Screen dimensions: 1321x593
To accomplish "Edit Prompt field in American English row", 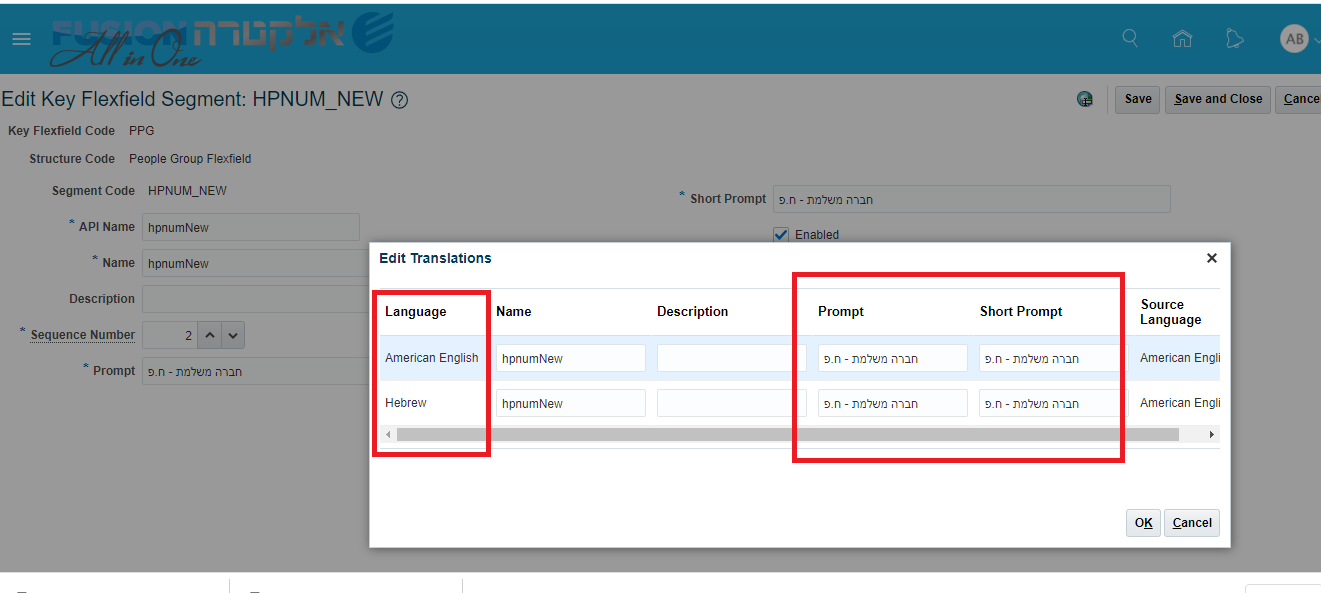I will click(892, 358).
